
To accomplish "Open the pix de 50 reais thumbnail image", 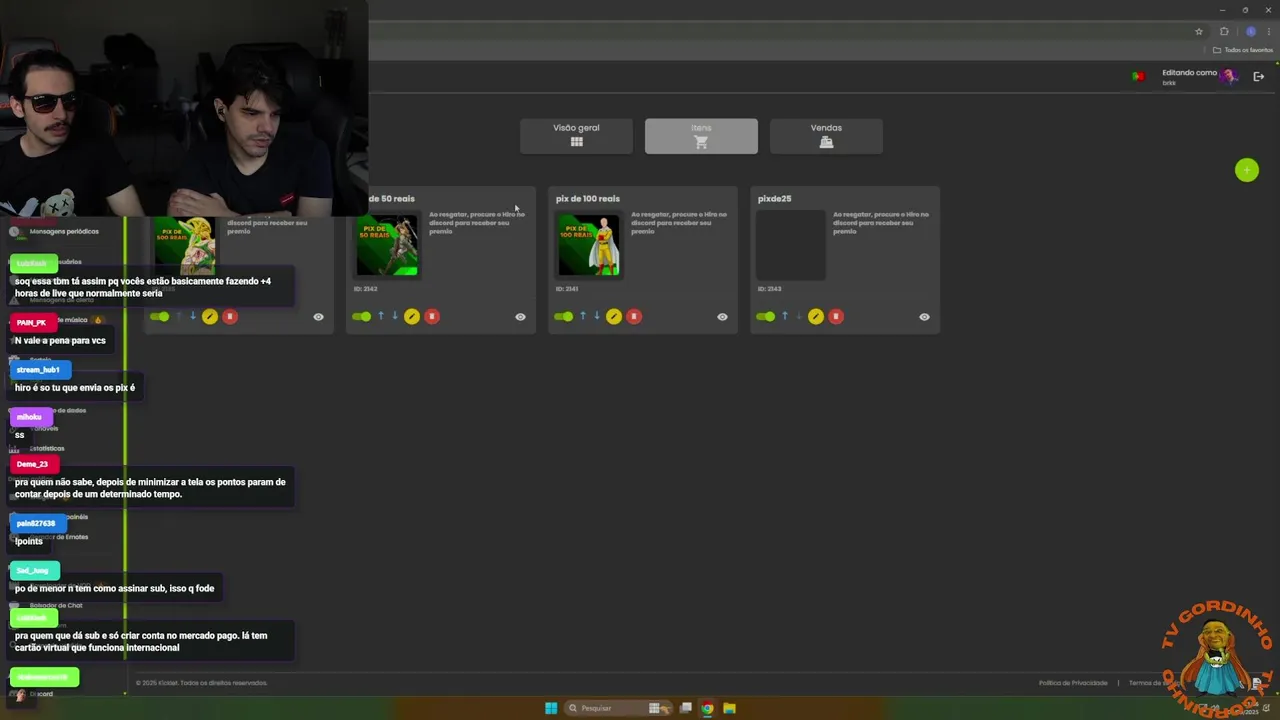I will tap(387, 245).
